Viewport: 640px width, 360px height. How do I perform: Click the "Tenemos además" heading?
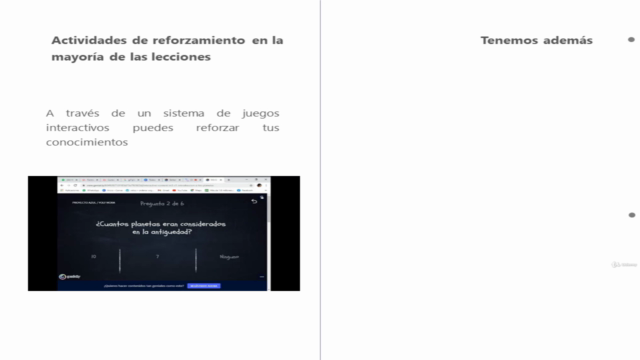tap(536, 40)
